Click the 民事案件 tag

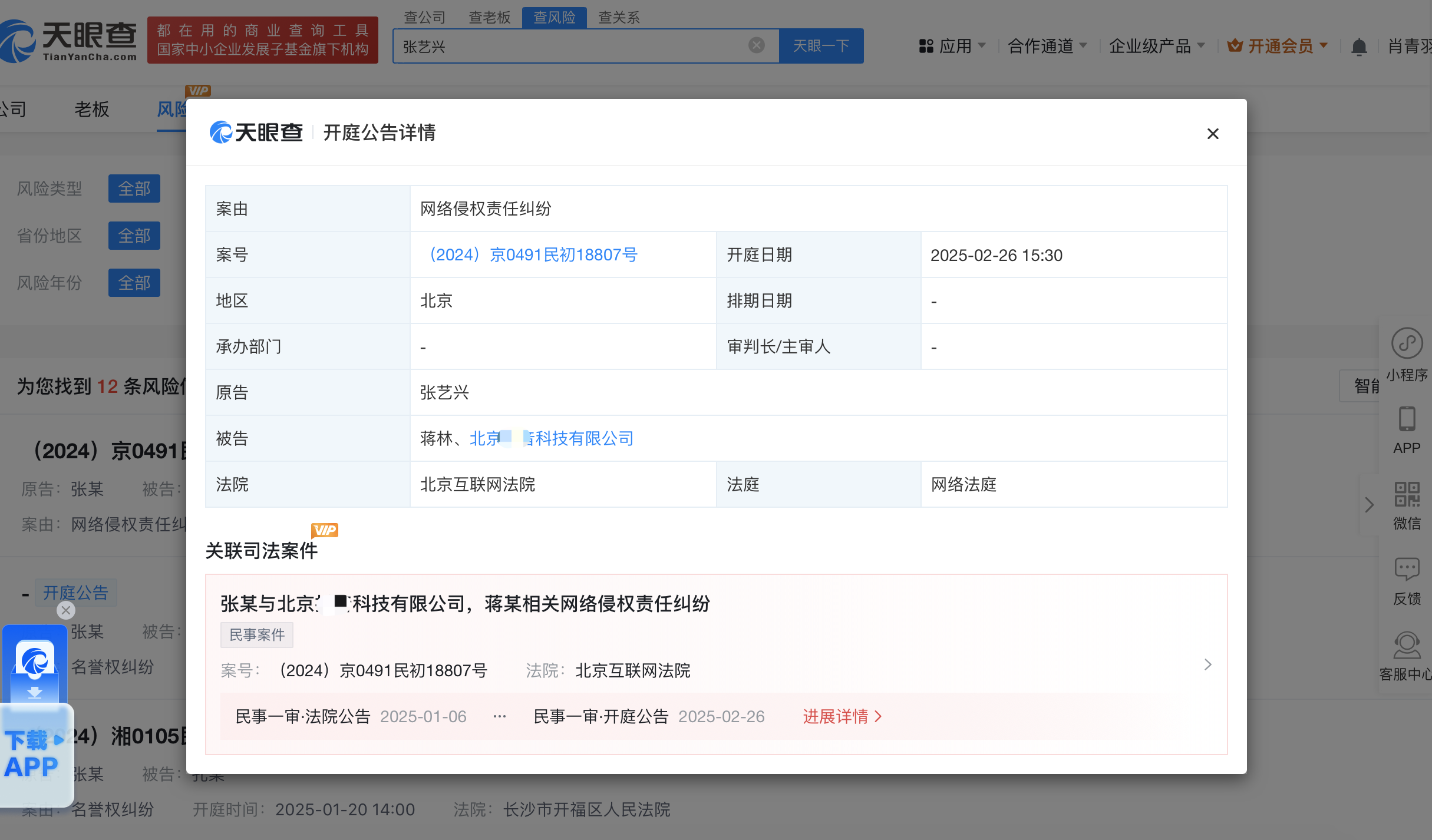(257, 635)
